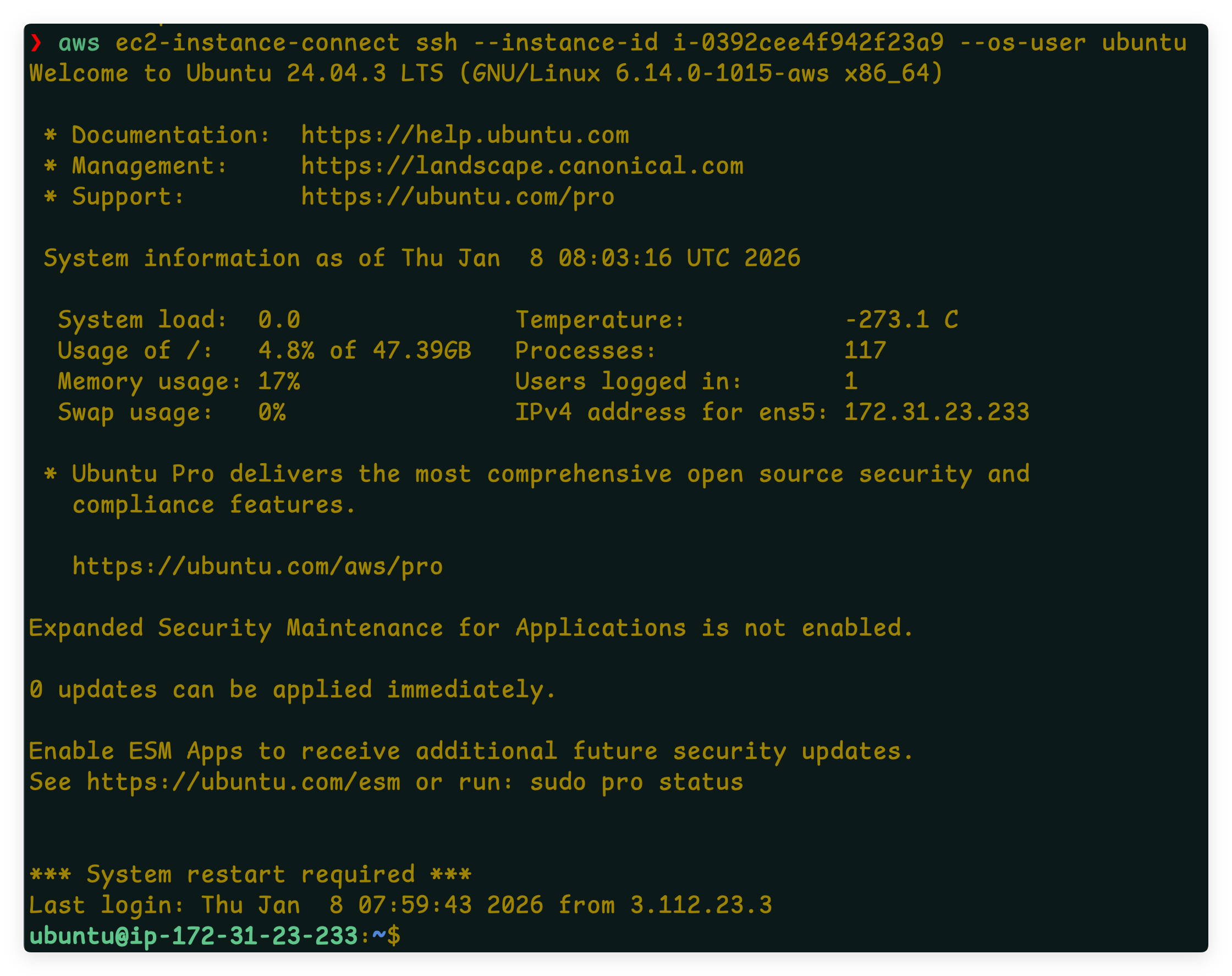This screenshot has height=976, width=1232.
Task: Click the Temperature value -273.1 C
Action: (901, 320)
